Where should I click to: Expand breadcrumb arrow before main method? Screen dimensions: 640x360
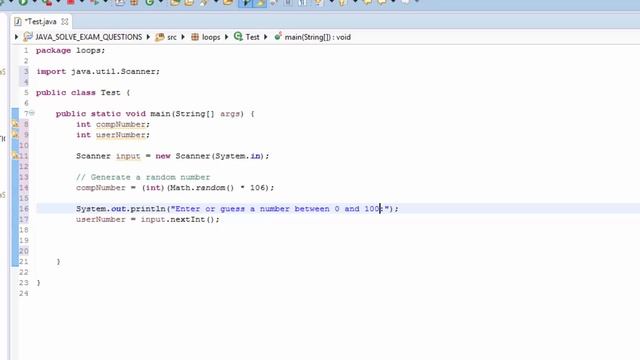[x=266, y=37]
